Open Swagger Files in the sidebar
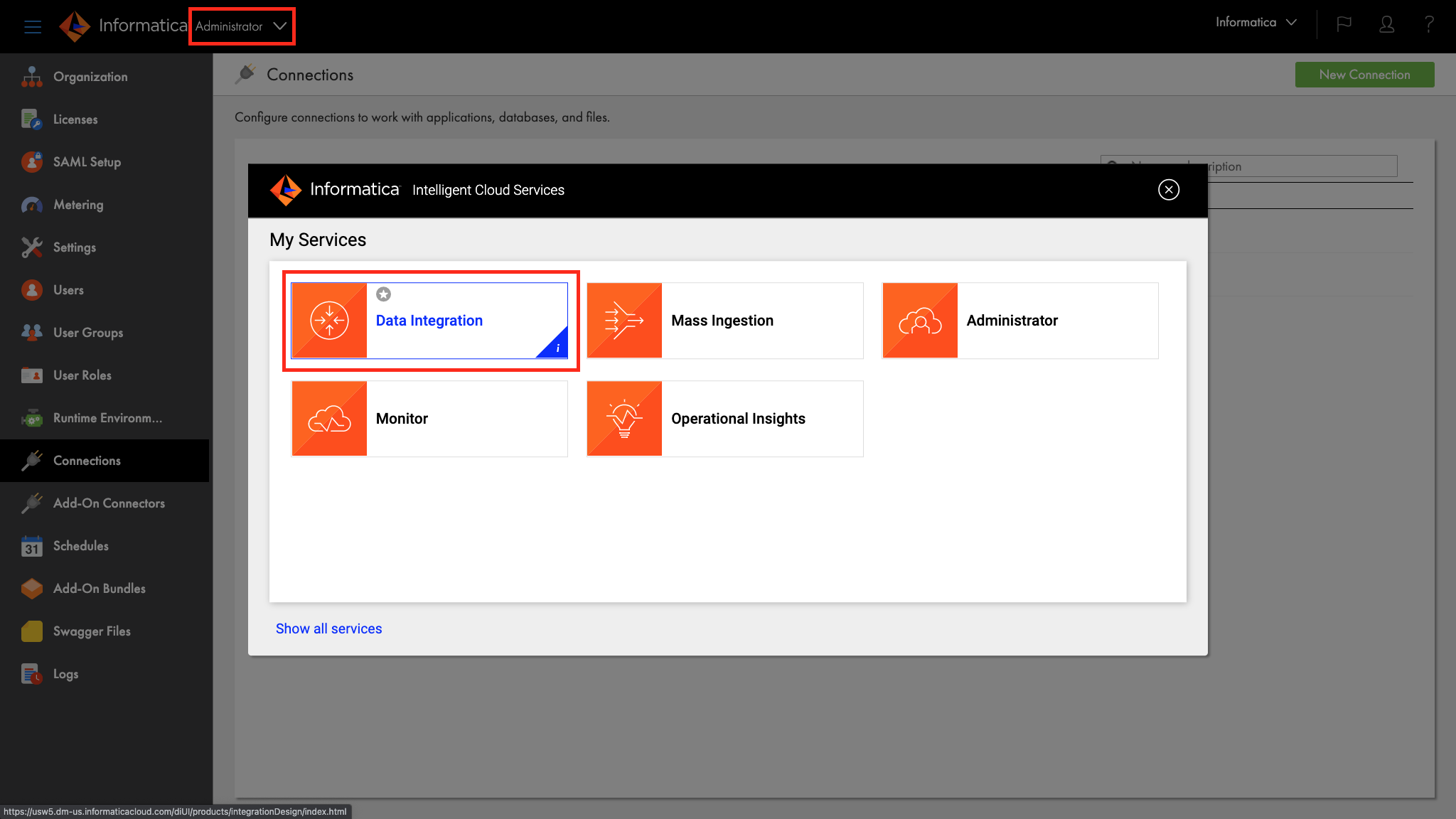 (105, 631)
